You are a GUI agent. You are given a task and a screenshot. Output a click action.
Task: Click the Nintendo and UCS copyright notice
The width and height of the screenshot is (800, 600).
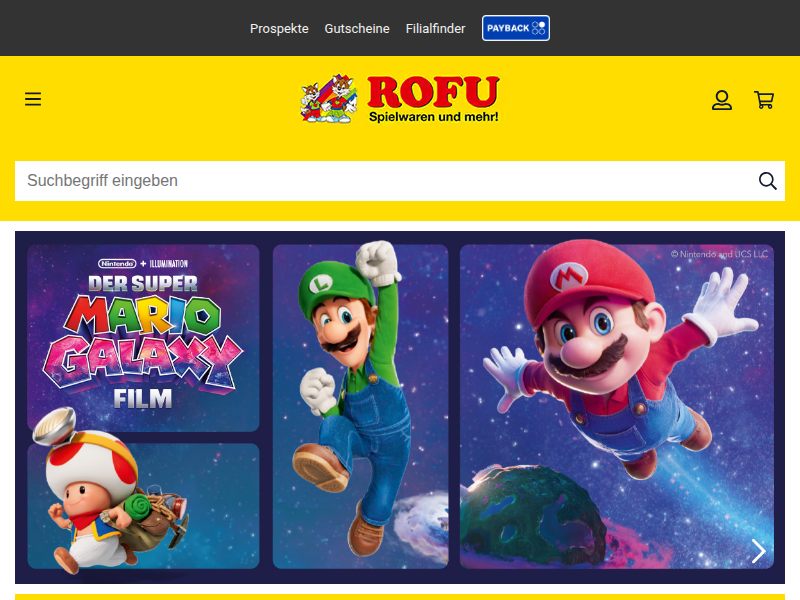pyautogui.click(x=718, y=254)
